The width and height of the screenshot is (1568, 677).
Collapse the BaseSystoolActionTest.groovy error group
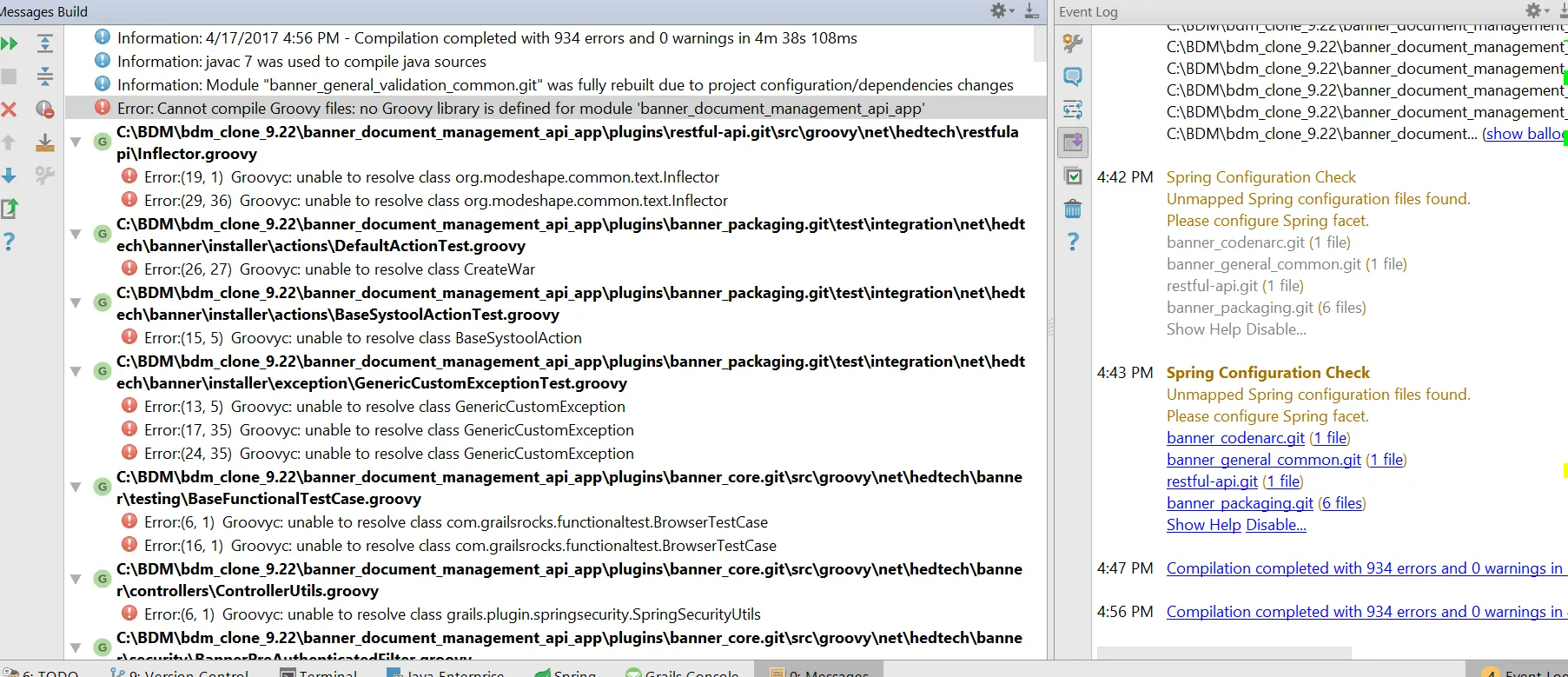[x=76, y=303]
